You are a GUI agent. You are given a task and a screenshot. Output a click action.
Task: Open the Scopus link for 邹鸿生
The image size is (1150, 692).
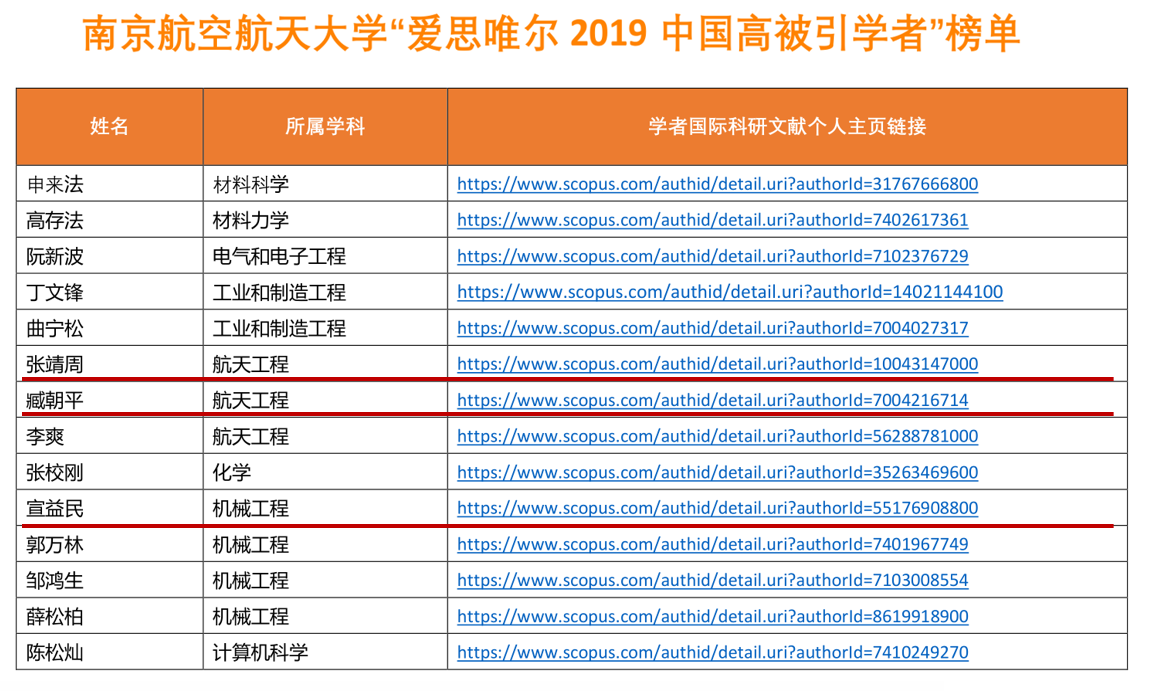tap(712, 580)
